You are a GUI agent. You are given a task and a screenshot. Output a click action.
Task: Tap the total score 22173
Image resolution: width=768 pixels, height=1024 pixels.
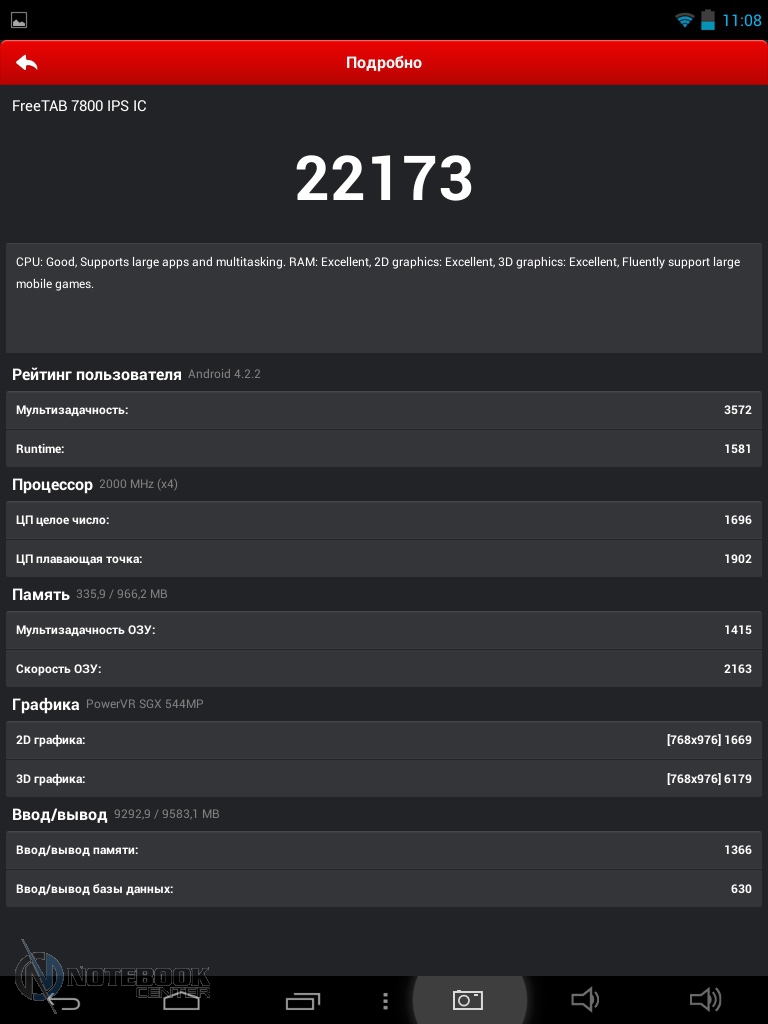(x=384, y=179)
